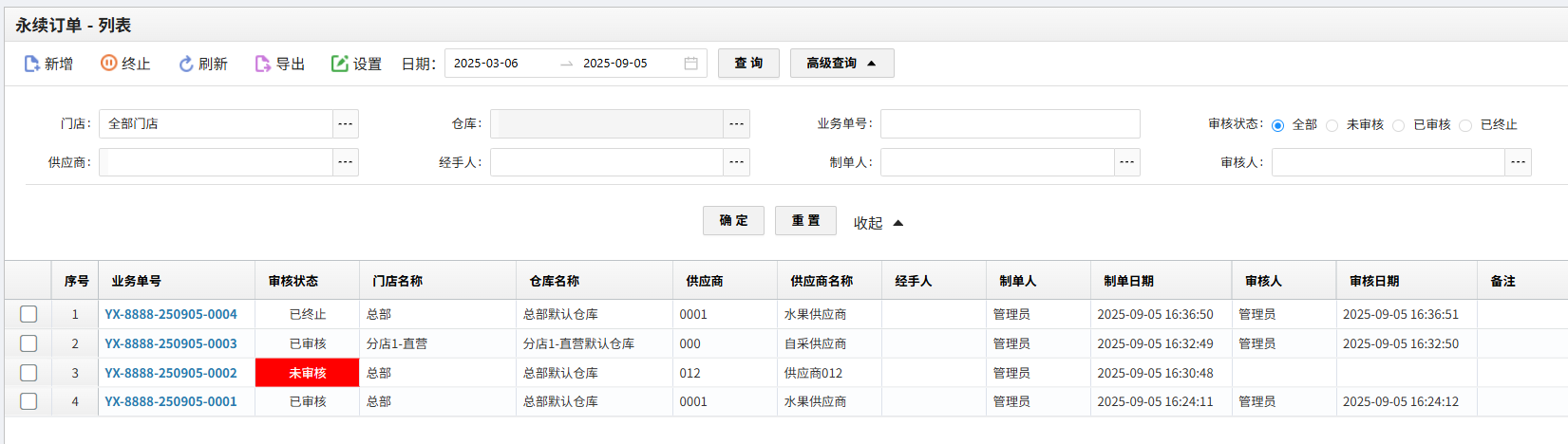Screen dimensions: 1568x444
Task: Click the 供应商 filter input
Action: click(217, 162)
